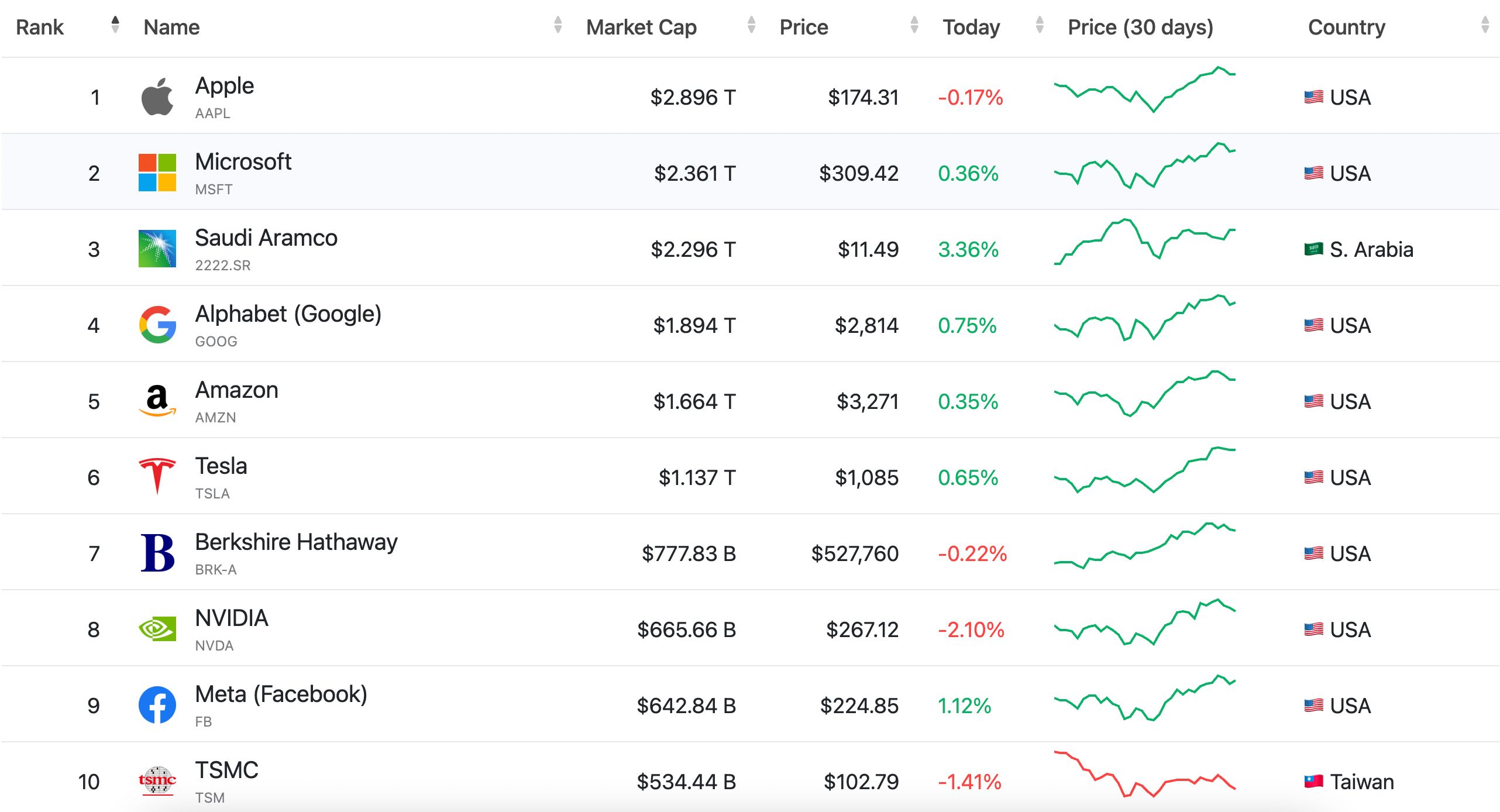Open the Alphabet (Google) link
Viewport: 1500px width, 812px height.
tap(288, 314)
